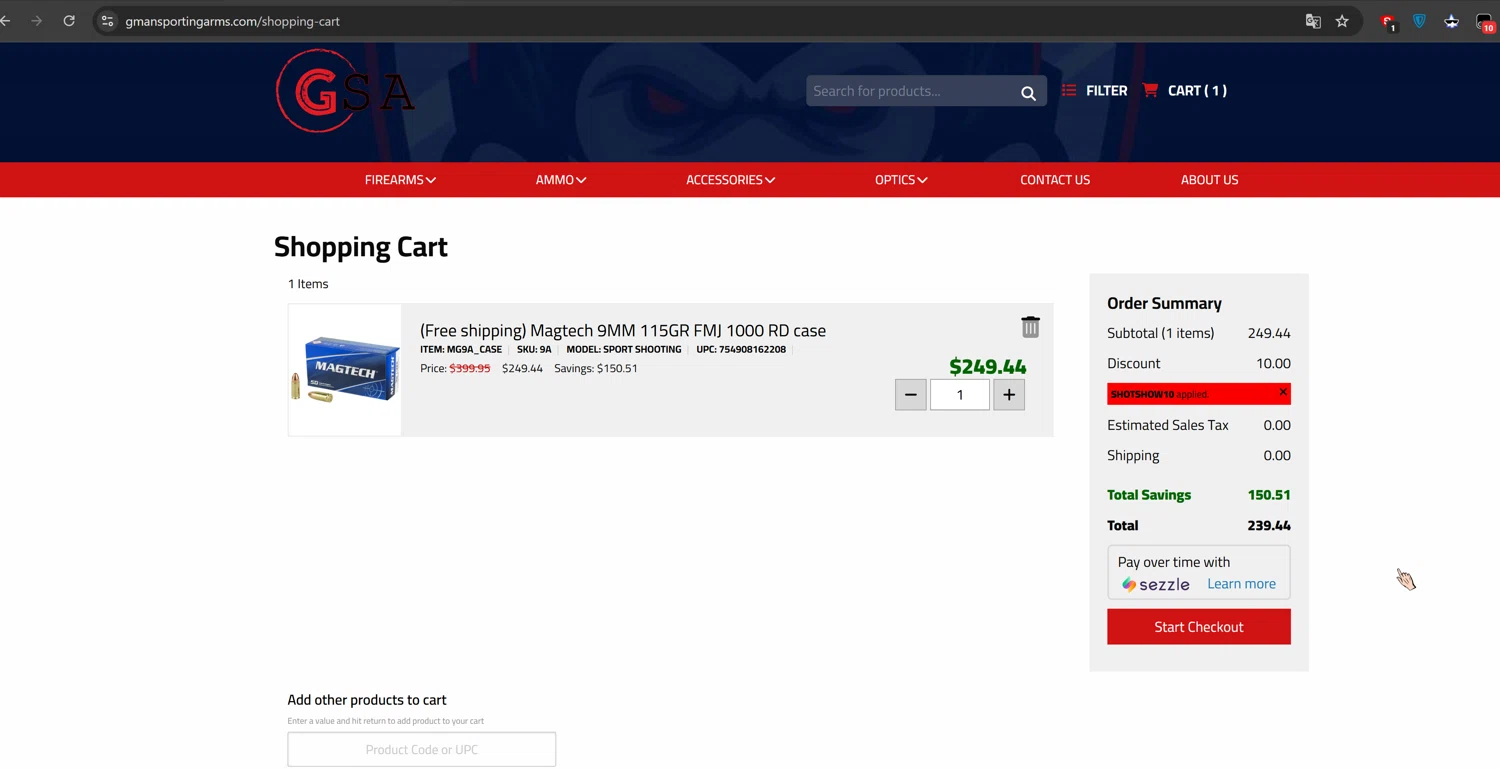Image resolution: width=1500 pixels, height=769 pixels.
Task: Click the Sezzle logo
Action: (1155, 584)
